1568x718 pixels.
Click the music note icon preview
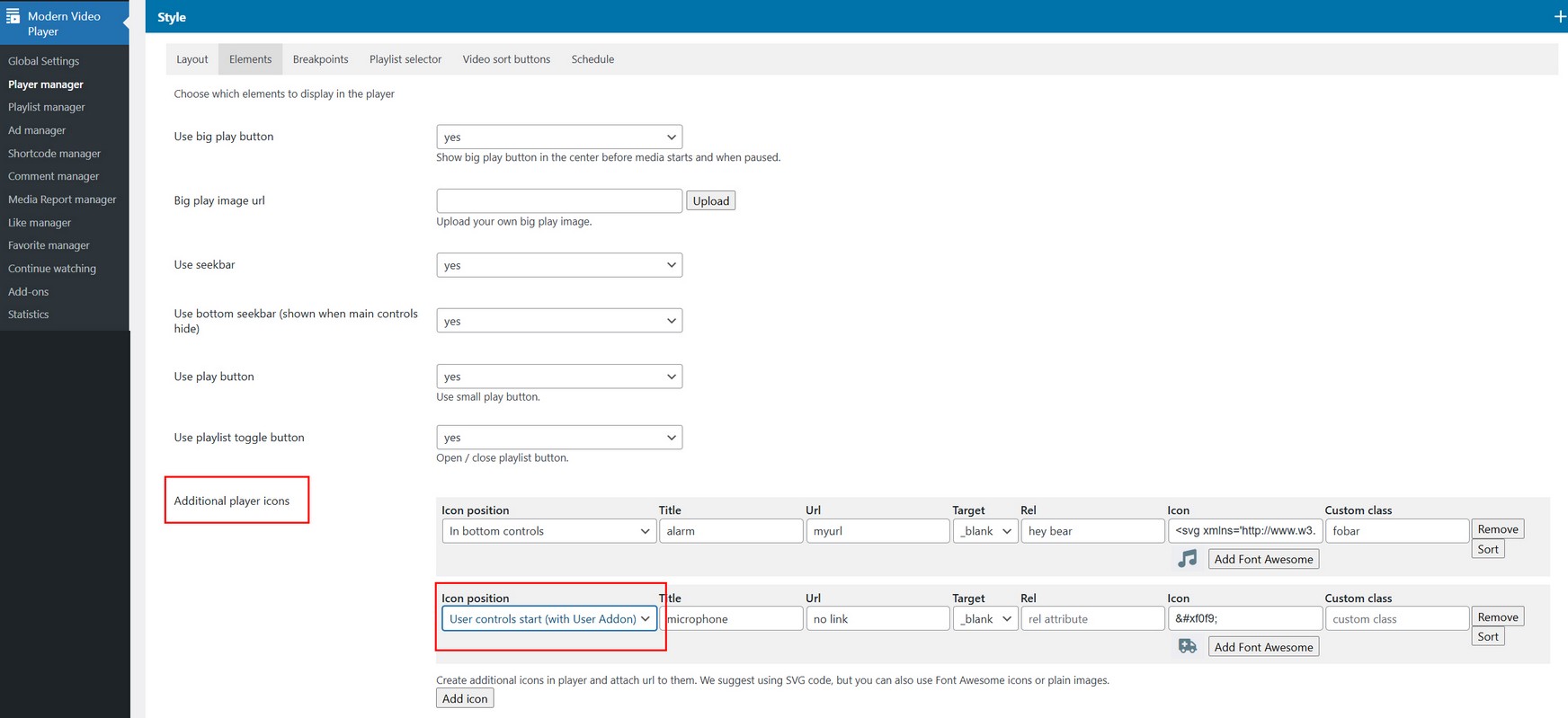pos(1187,559)
